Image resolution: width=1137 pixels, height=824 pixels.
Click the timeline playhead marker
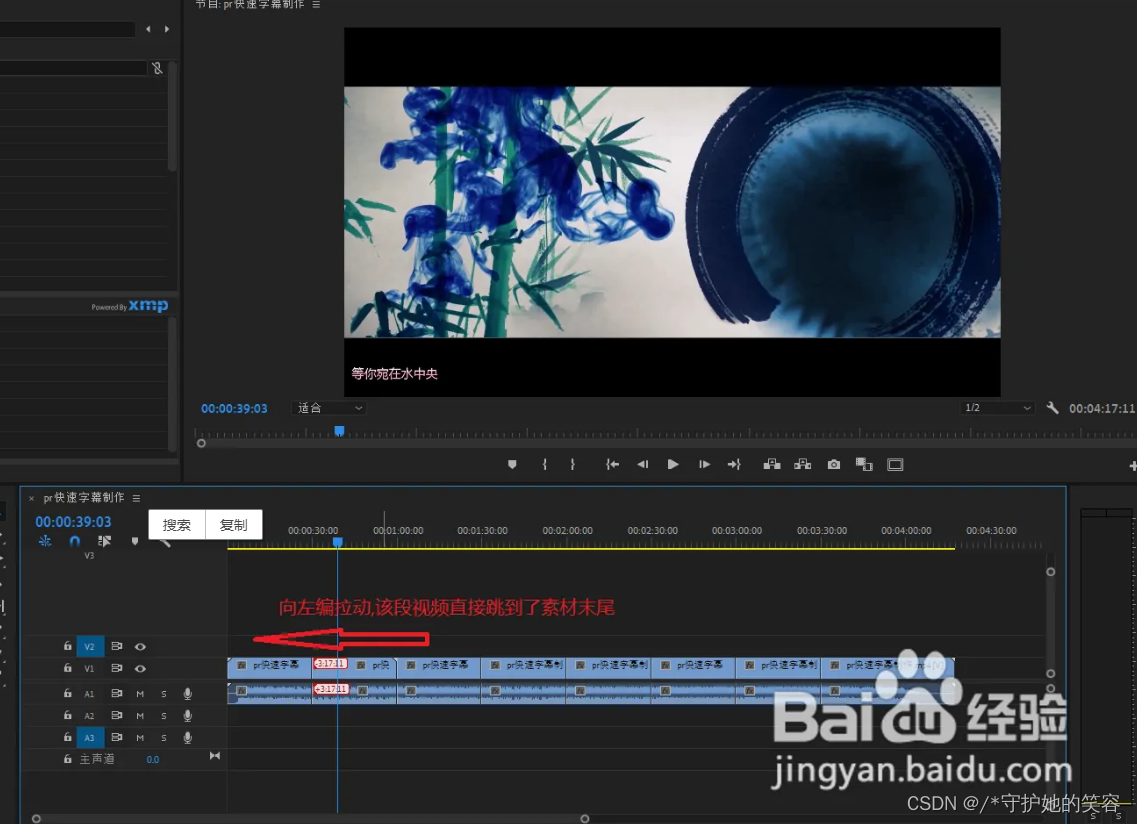coord(337,542)
